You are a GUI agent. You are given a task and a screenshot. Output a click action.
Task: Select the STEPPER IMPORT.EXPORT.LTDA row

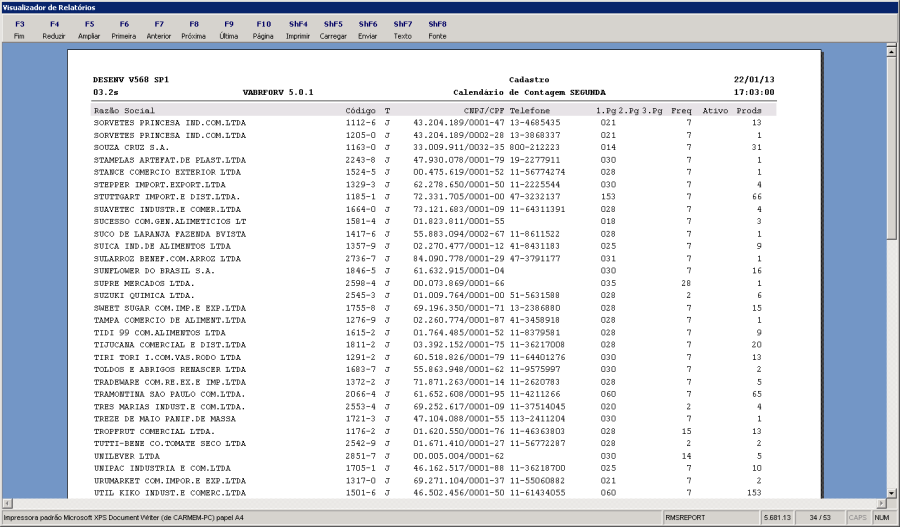[x=428, y=185]
